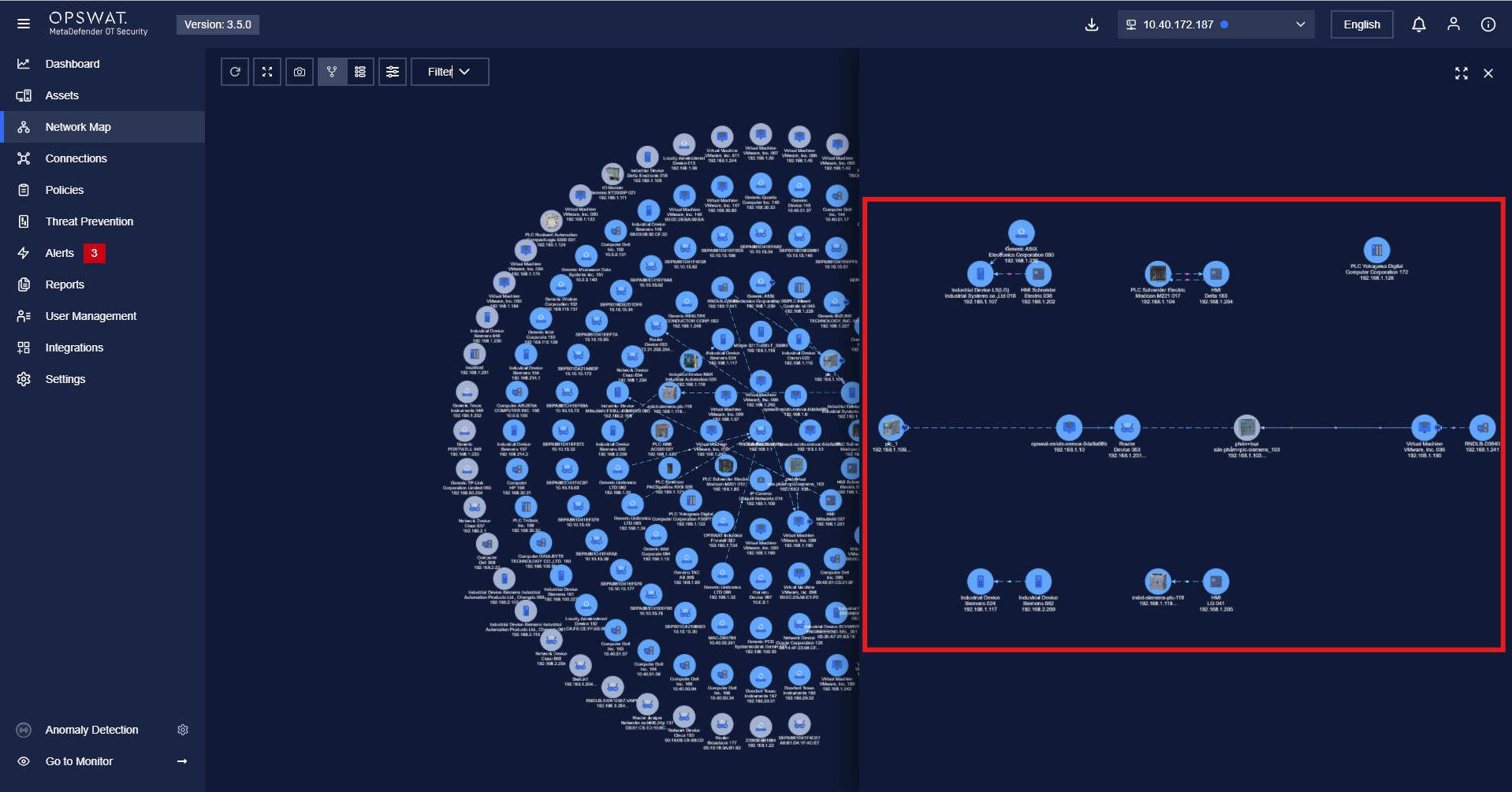Screen dimensions: 1512x792
Task: Select plc_1 node in detail panel
Action: (892, 428)
